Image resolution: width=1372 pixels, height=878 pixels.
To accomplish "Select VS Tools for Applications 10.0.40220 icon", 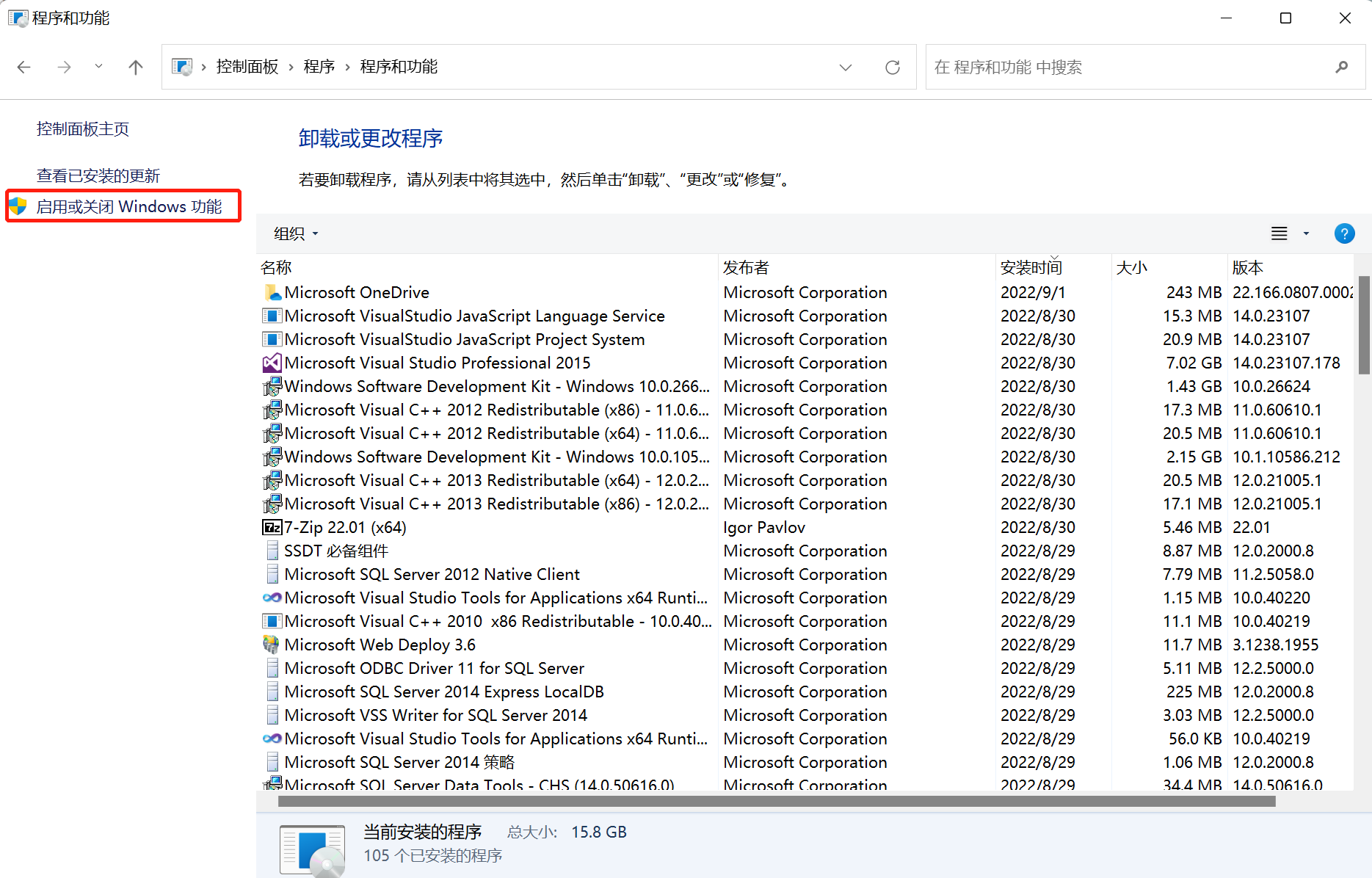I will pos(272,598).
